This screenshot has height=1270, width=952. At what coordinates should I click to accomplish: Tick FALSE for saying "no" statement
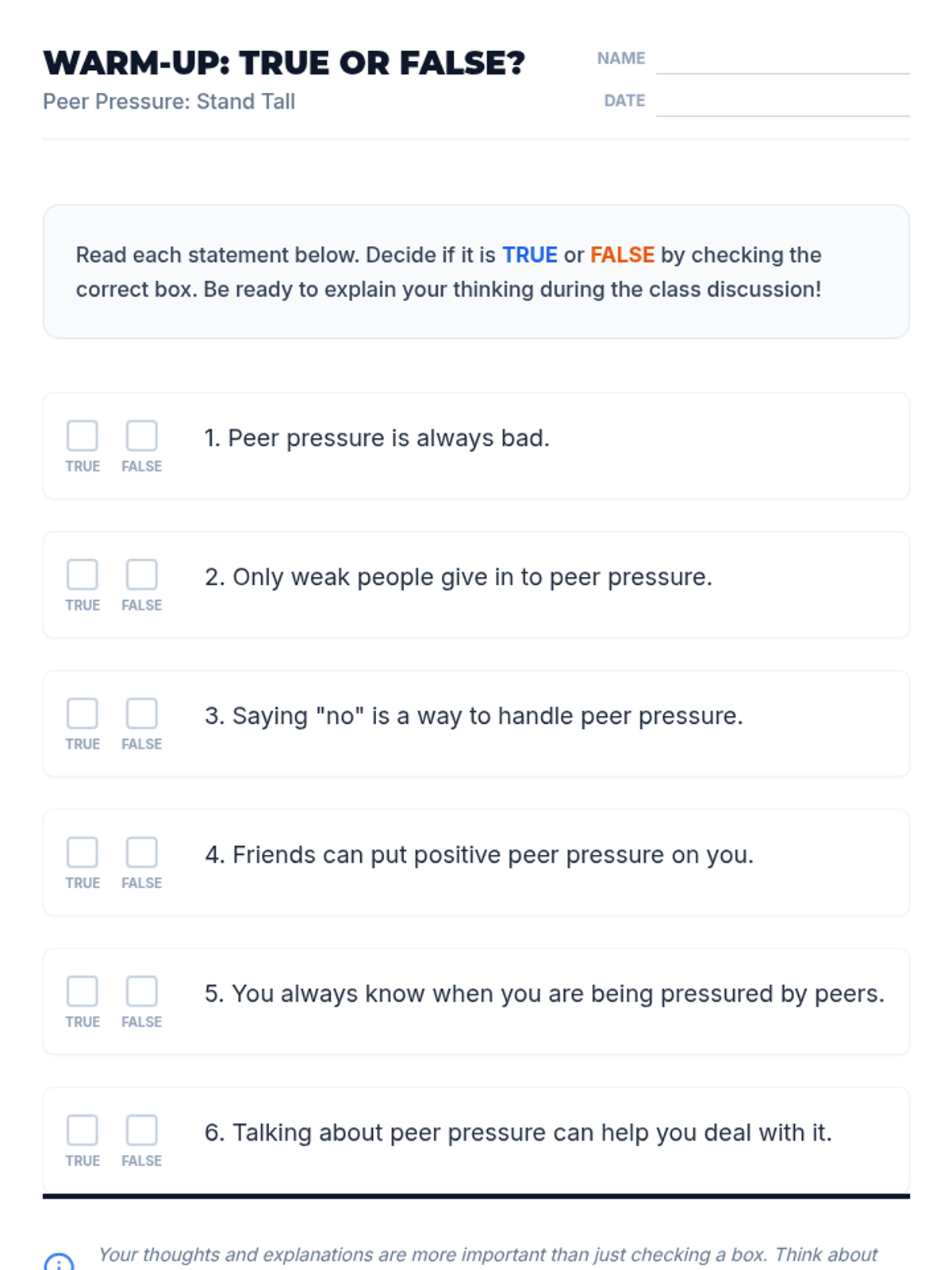tap(142, 714)
